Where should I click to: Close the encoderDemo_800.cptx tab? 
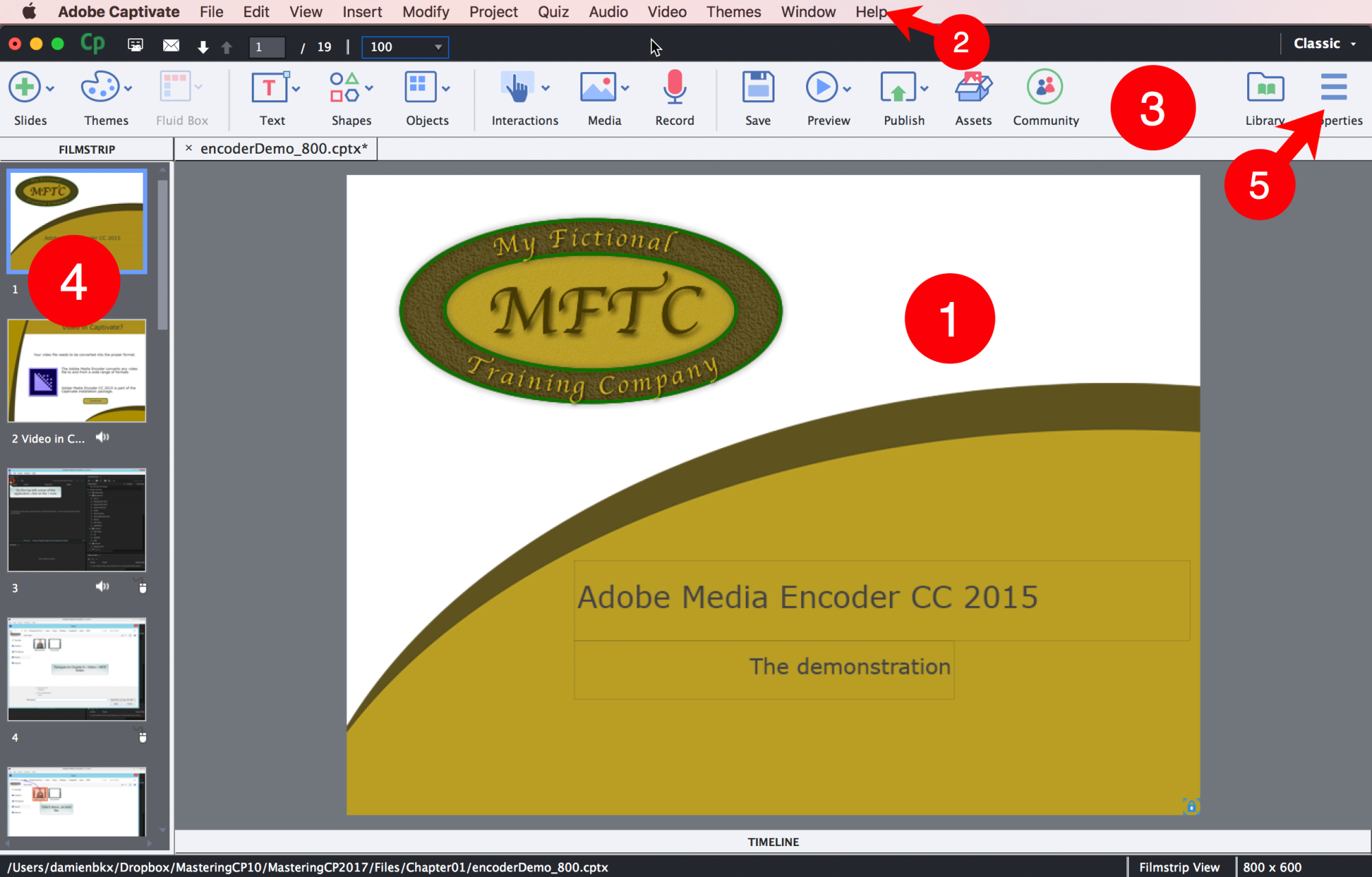tap(189, 148)
